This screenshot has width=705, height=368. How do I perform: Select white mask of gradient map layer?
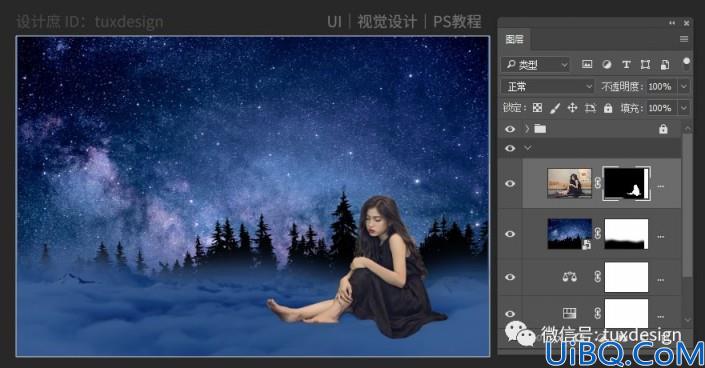(626, 313)
